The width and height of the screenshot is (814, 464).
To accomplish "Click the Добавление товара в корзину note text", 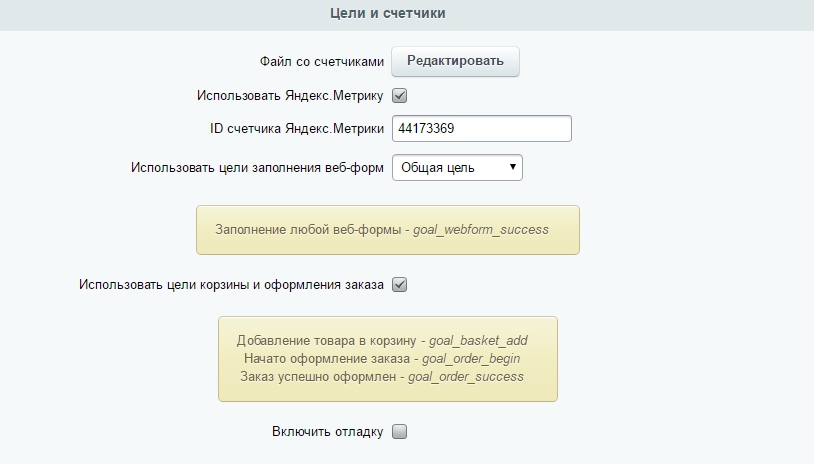I will (327, 340).
